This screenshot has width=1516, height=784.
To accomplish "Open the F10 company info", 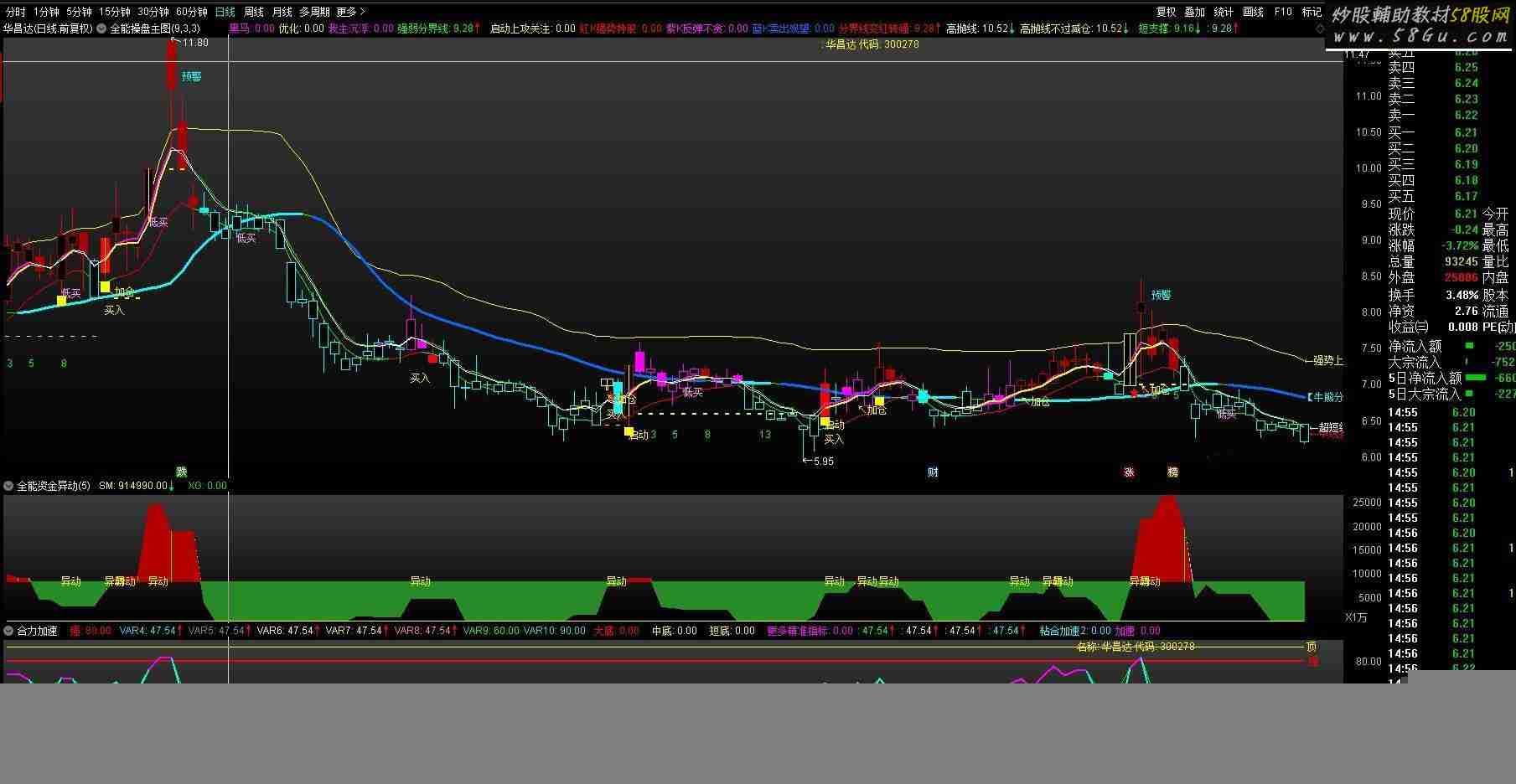I will tap(1282, 12).
